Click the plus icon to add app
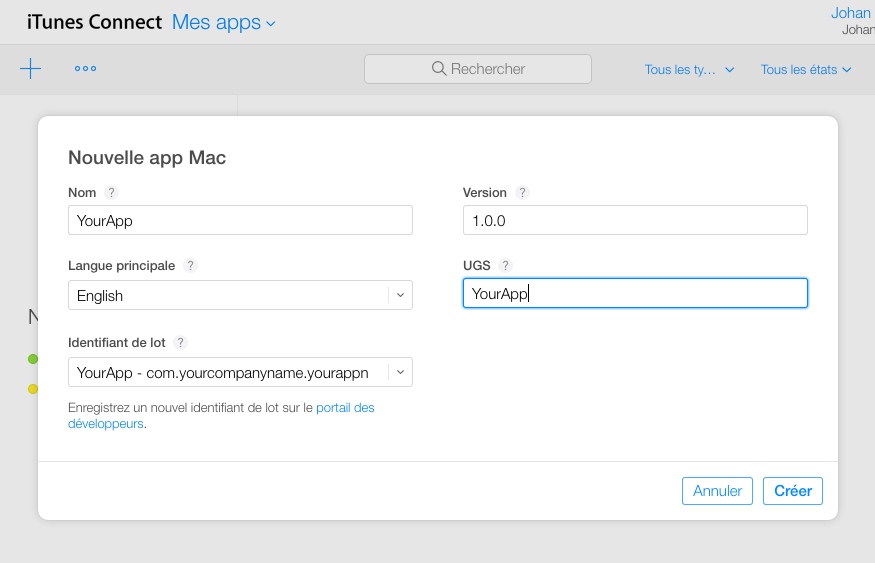 [31, 69]
